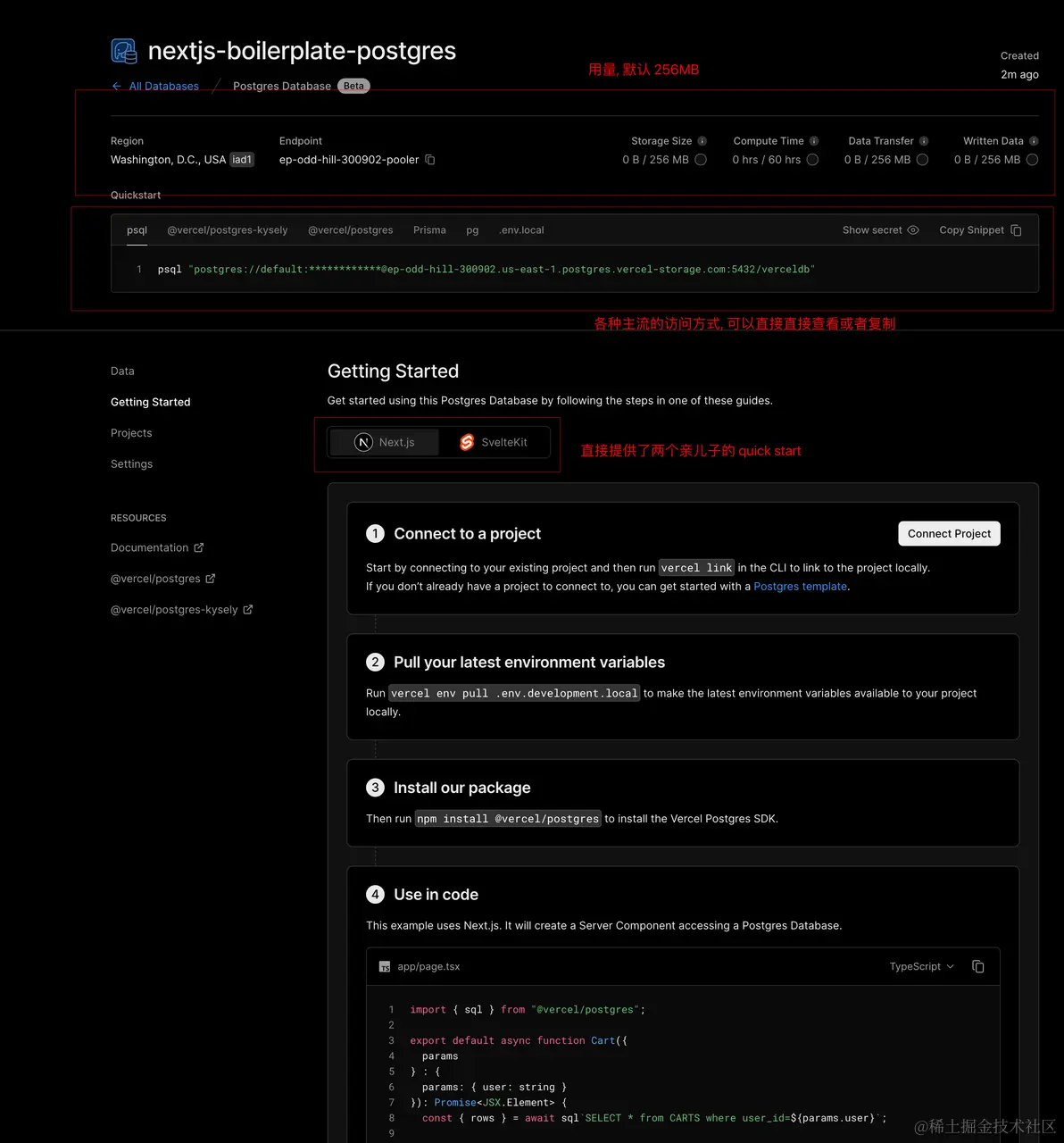Click the 'Connect to a project' step heading
1064x1143 pixels.
(468, 534)
